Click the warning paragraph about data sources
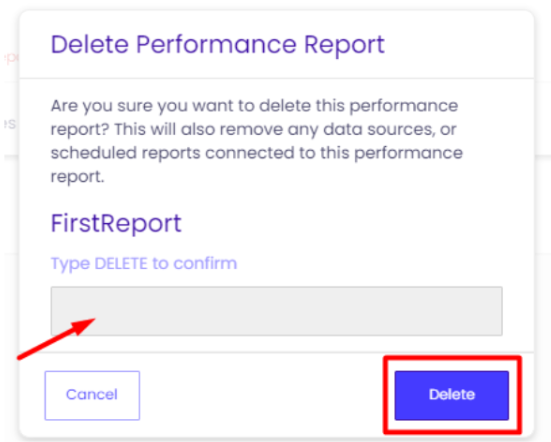Viewport: 551px width, 442px height. [x=257, y=141]
